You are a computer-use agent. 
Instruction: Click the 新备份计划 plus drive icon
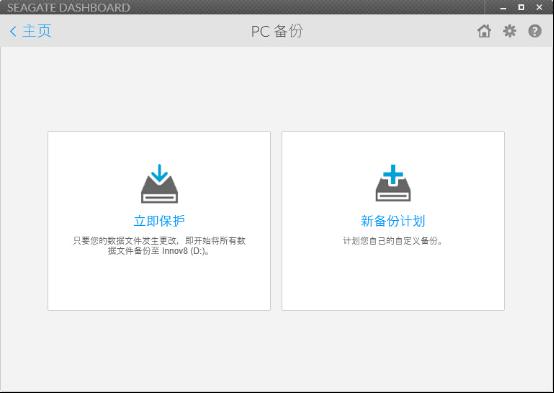click(393, 183)
